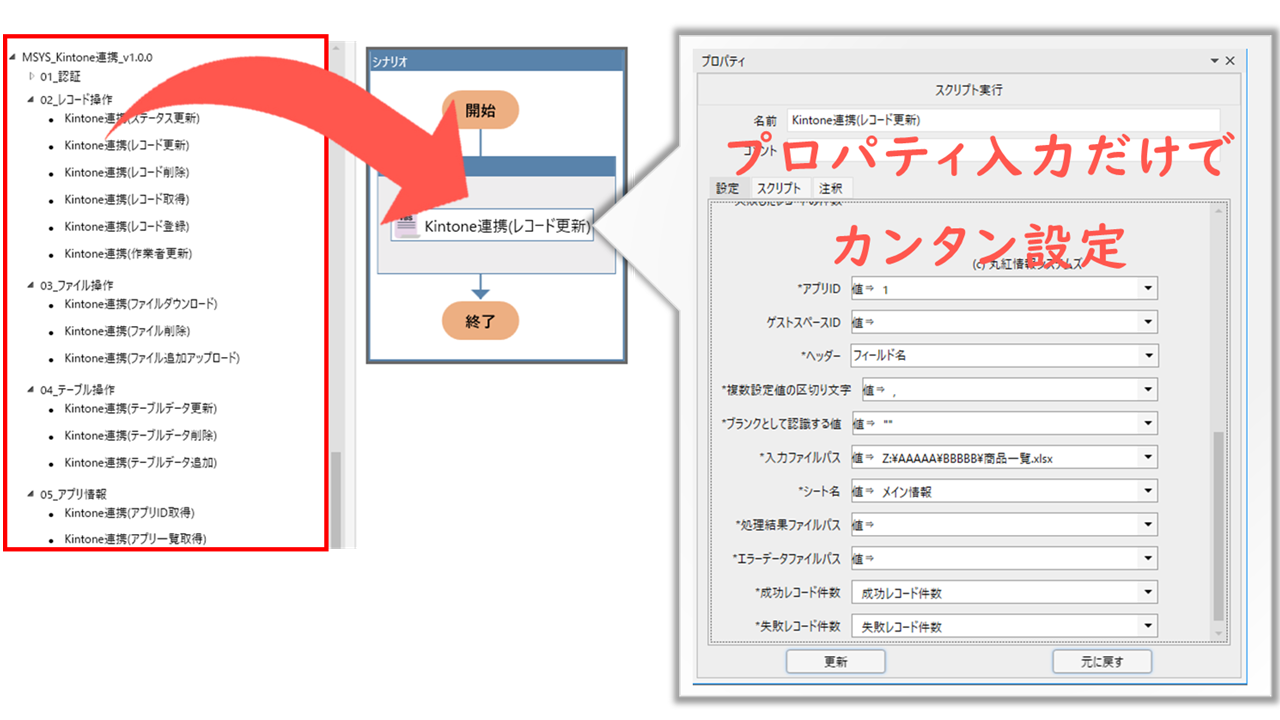Close the プロパティ panel
Screen dimensions: 1280x720
pyautogui.click(x=1231, y=61)
